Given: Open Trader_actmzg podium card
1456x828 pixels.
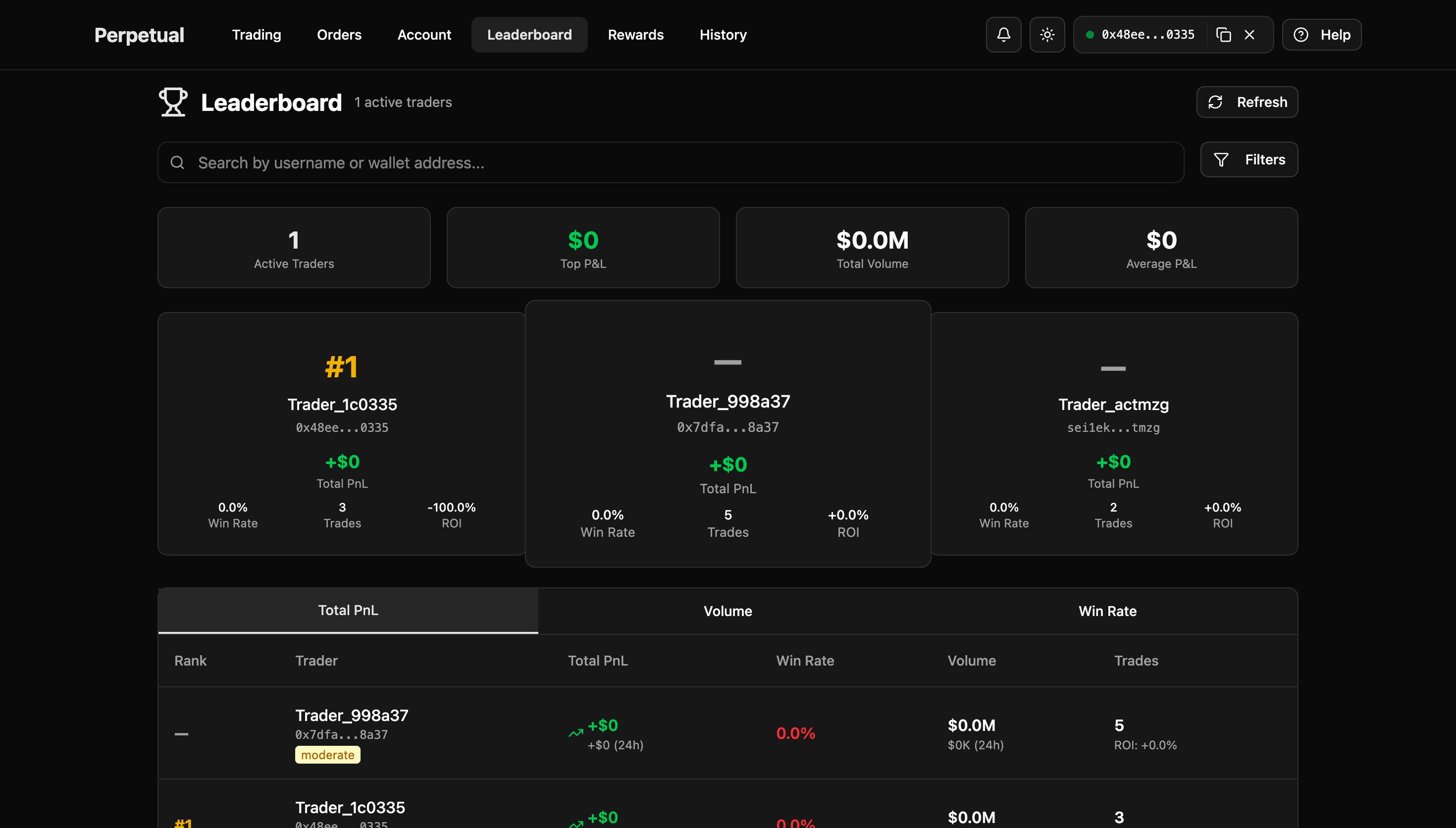Looking at the screenshot, I should pos(1113,404).
